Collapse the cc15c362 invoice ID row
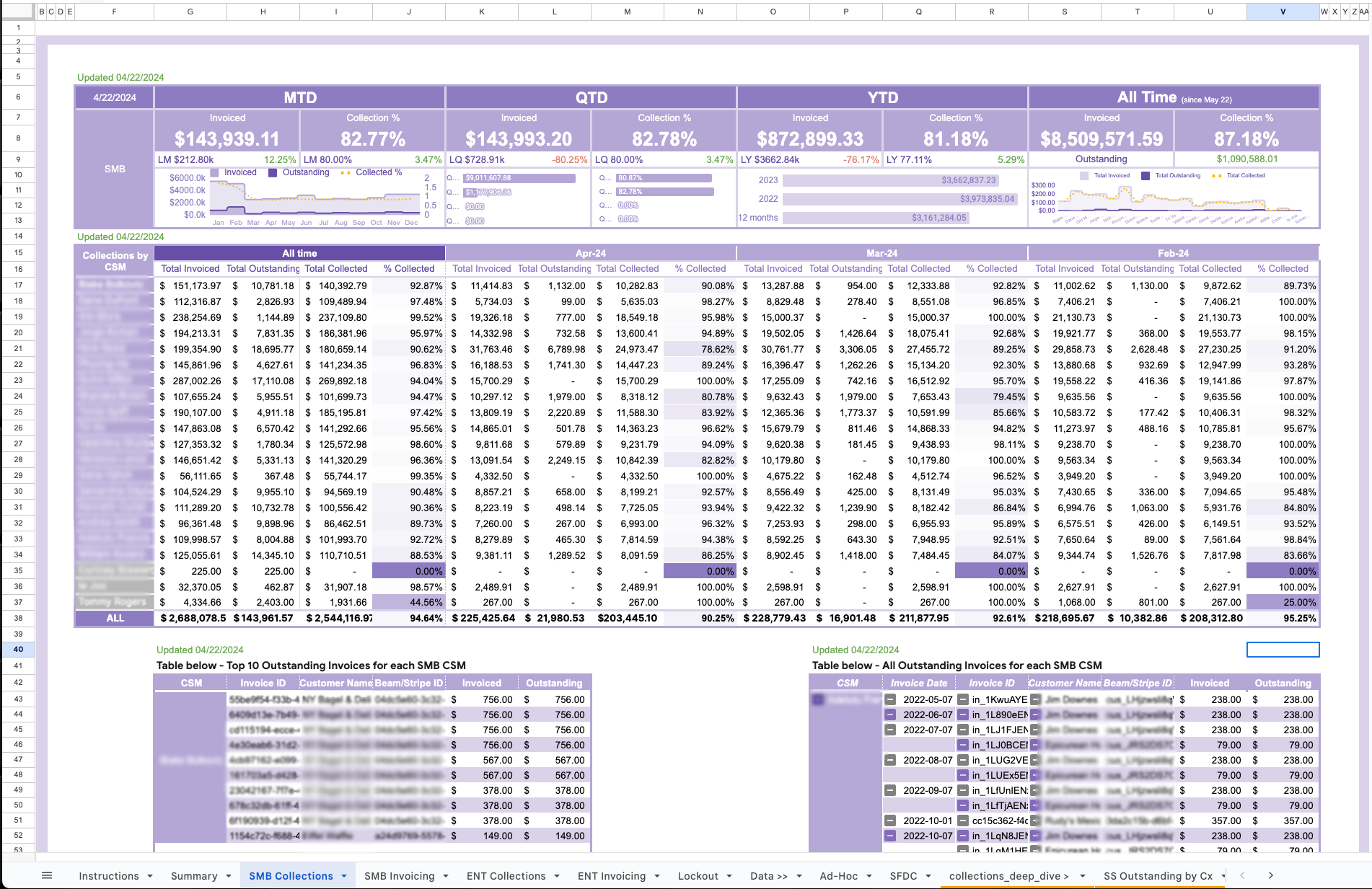 (963, 821)
